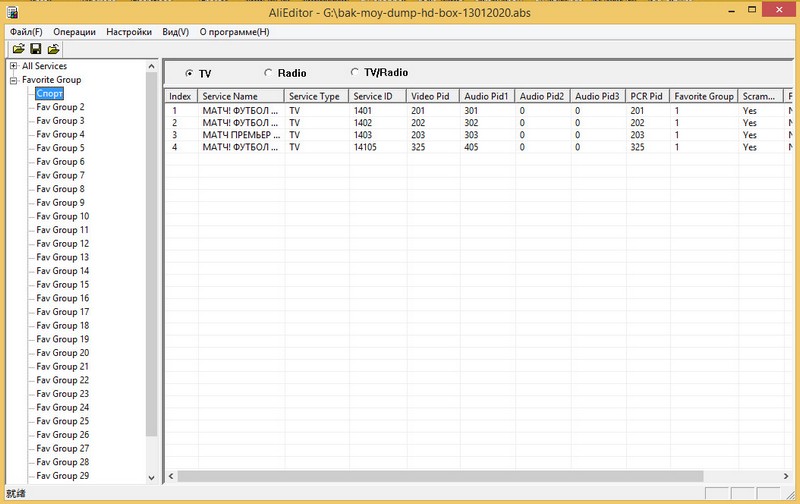800x504 pixels.
Task: Select Fav Group 2 in the tree
Action: [x=60, y=107]
